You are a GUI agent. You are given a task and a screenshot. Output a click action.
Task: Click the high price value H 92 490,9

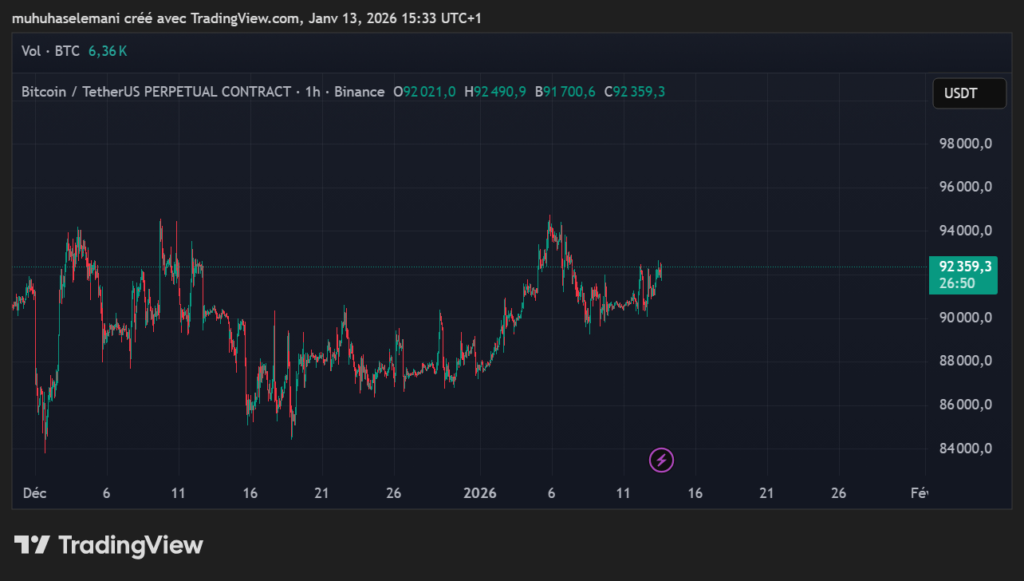coord(495,91)
